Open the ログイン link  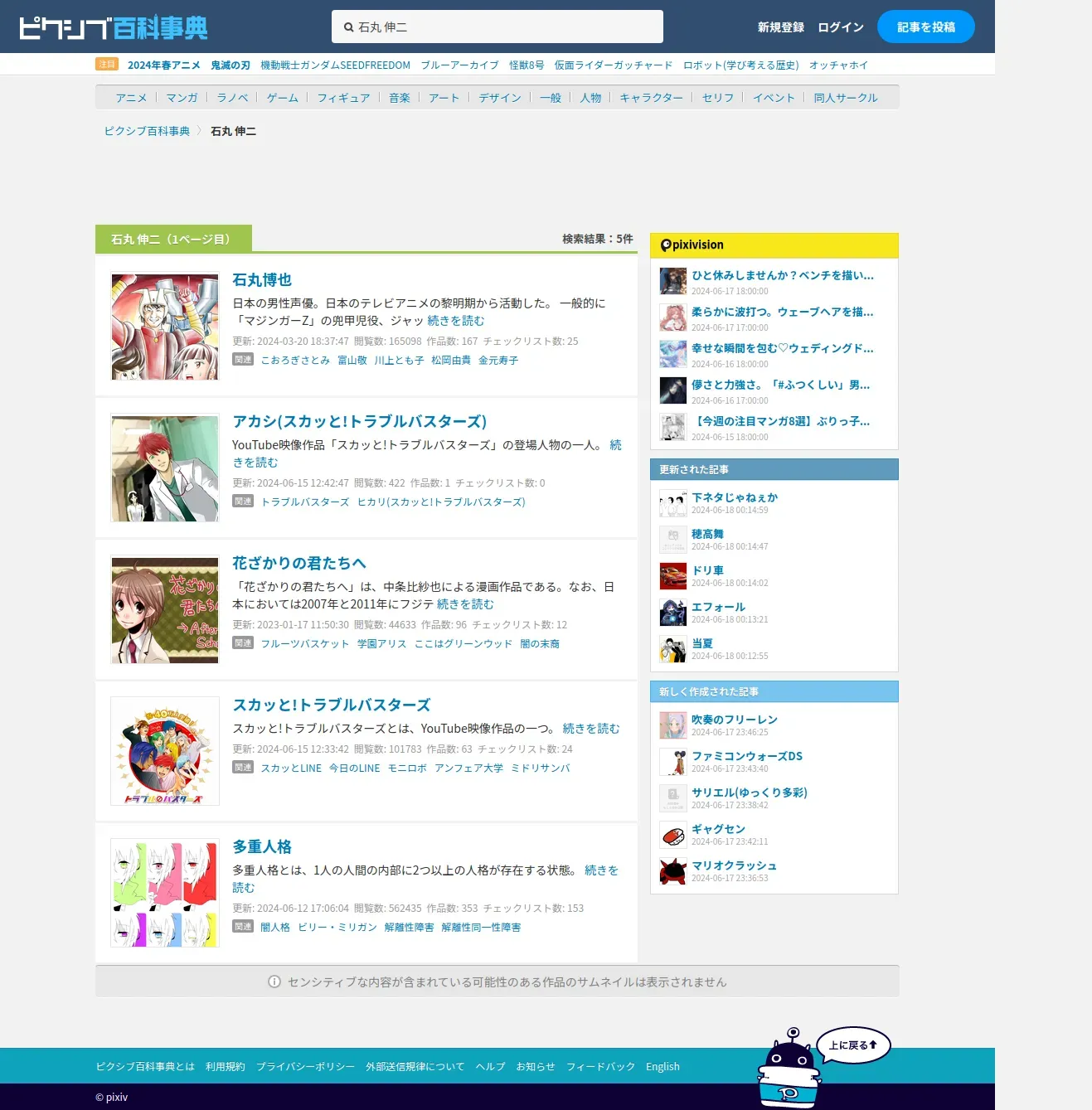[x=841, y=27]
